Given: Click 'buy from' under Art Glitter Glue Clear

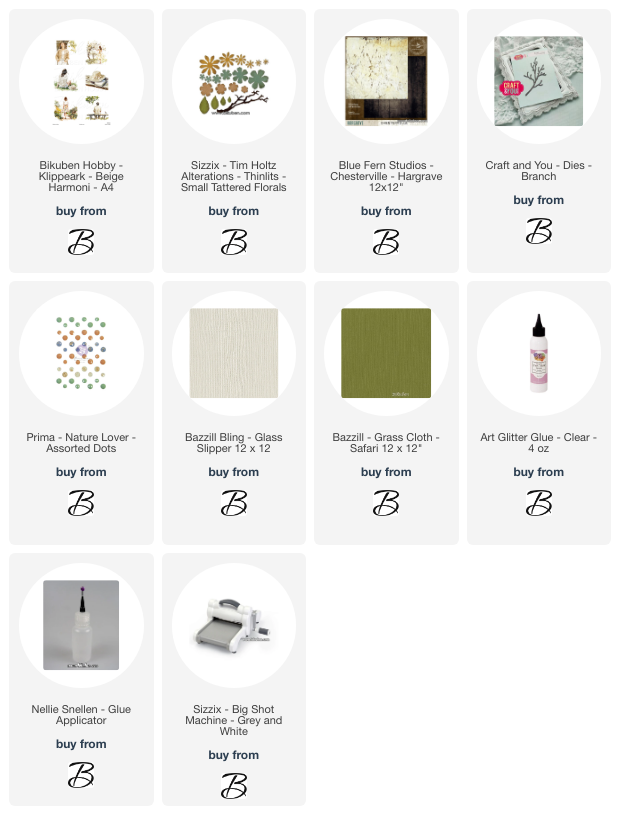Looking at the screenshot, I should pyautogui.click(x=539, y=472).
